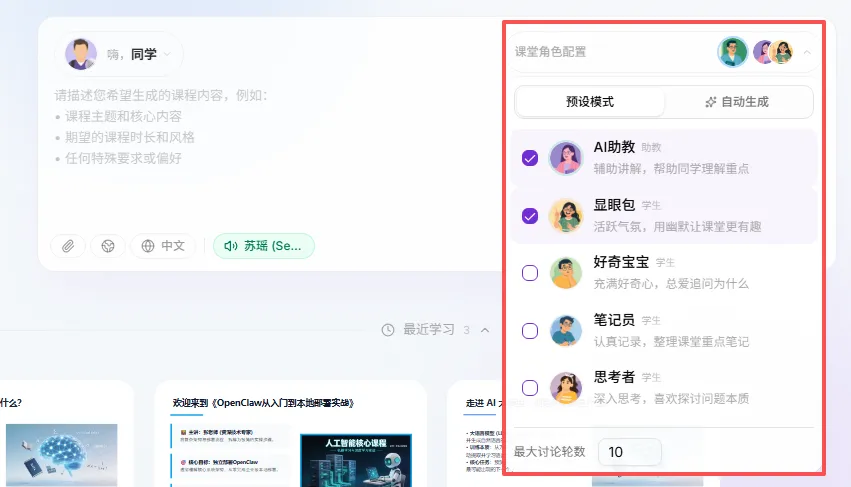Click the 最近学习 clock icon
Viewport: 851px width, 487px height.
[388, 330]
